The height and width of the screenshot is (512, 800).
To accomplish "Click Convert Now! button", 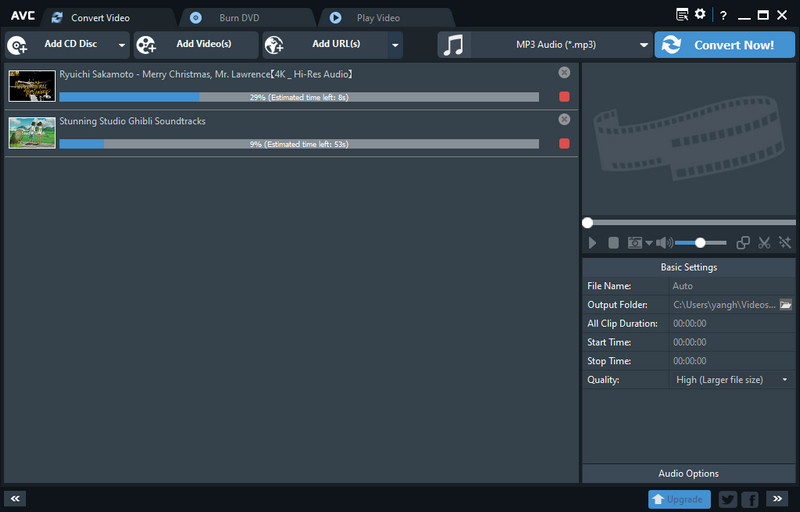I will click(724, 45).
